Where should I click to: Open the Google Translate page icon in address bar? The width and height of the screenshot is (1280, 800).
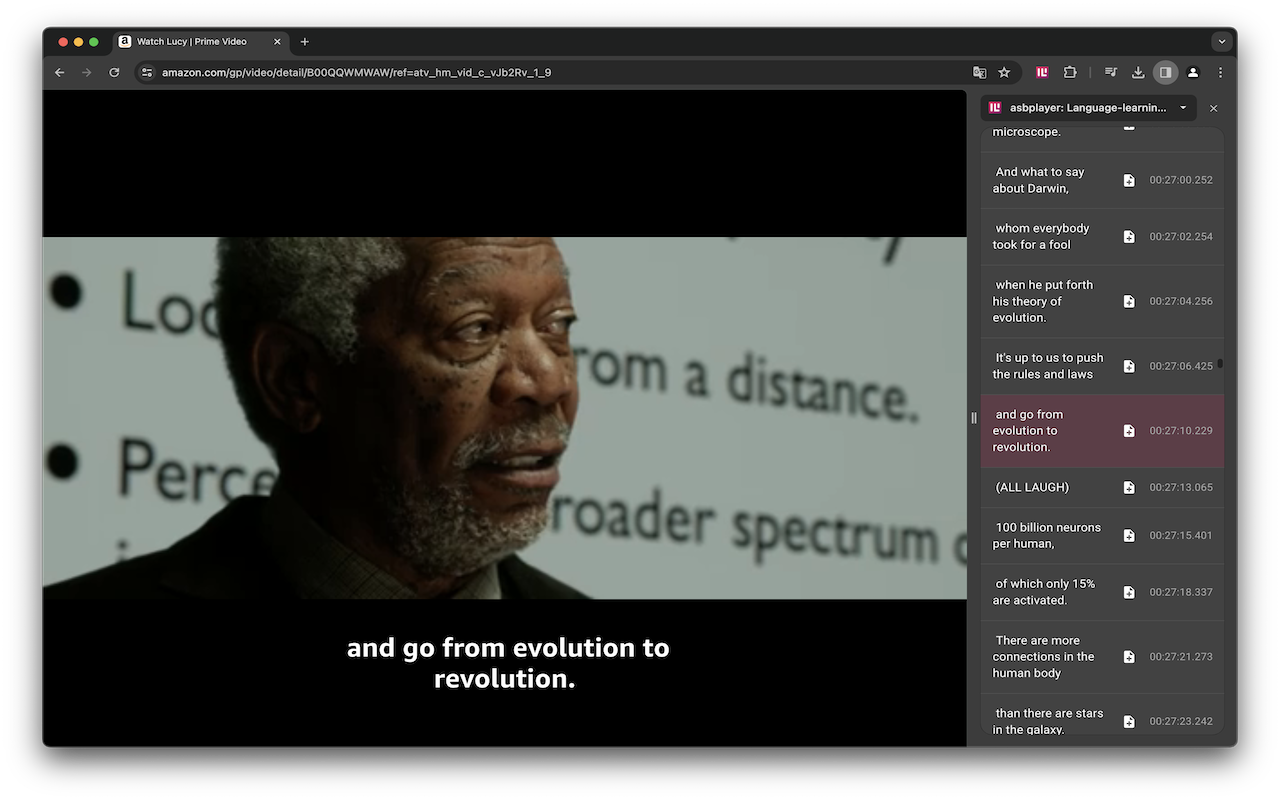coord(979,72)
